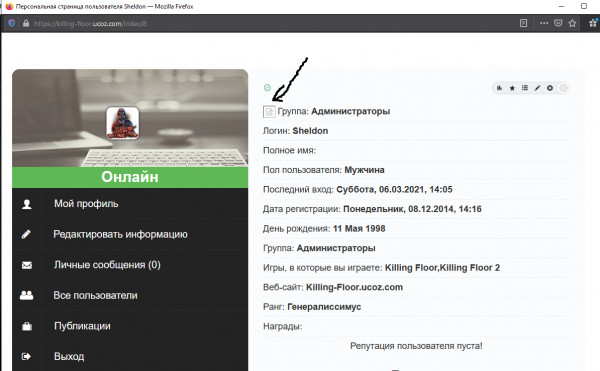Click the statistics bar chart icon
Image resolution: width=600 pixels, height=371 pixels.
(x=499, y=88)
